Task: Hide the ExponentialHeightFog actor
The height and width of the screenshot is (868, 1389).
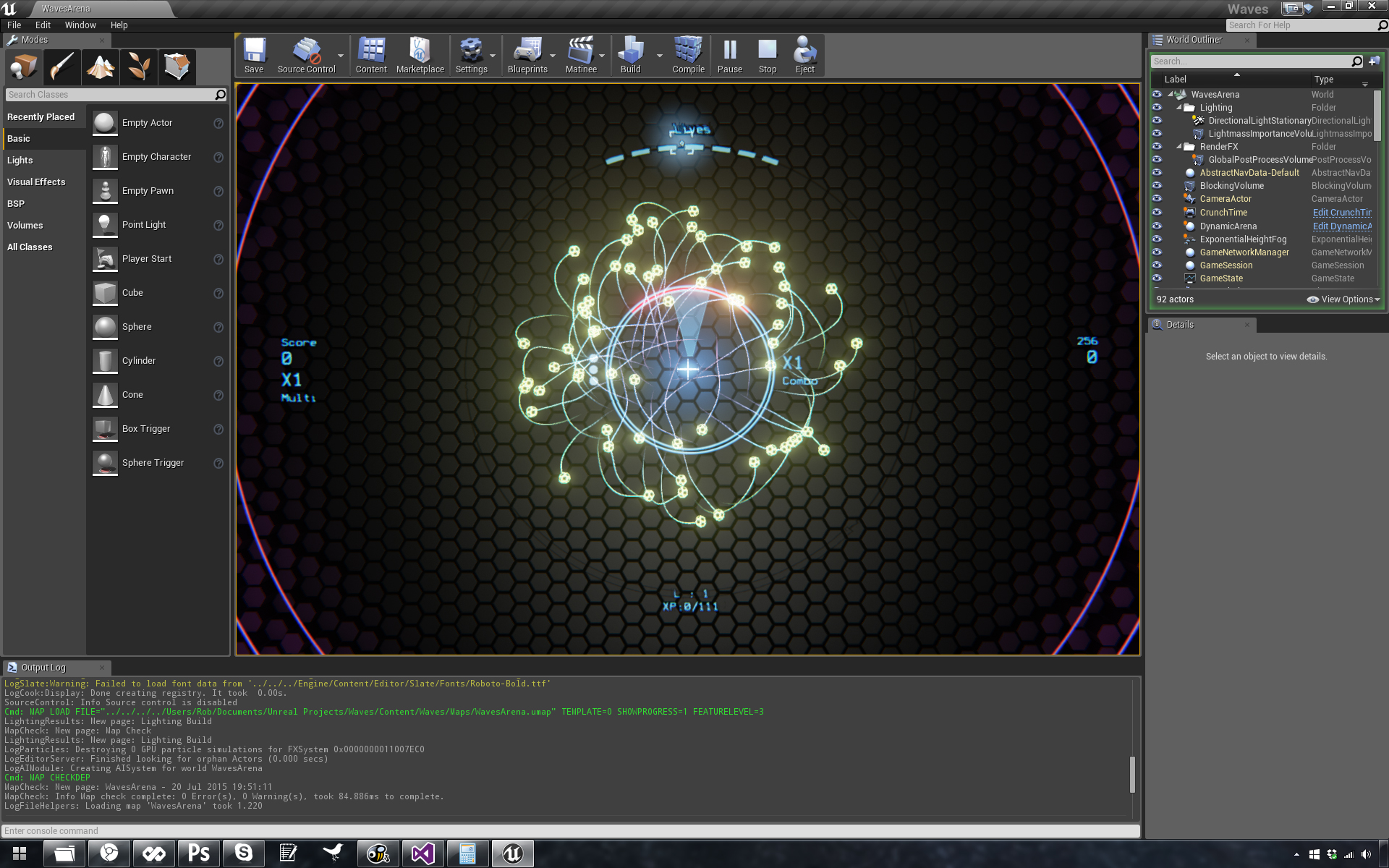Action: point(1157,239)
